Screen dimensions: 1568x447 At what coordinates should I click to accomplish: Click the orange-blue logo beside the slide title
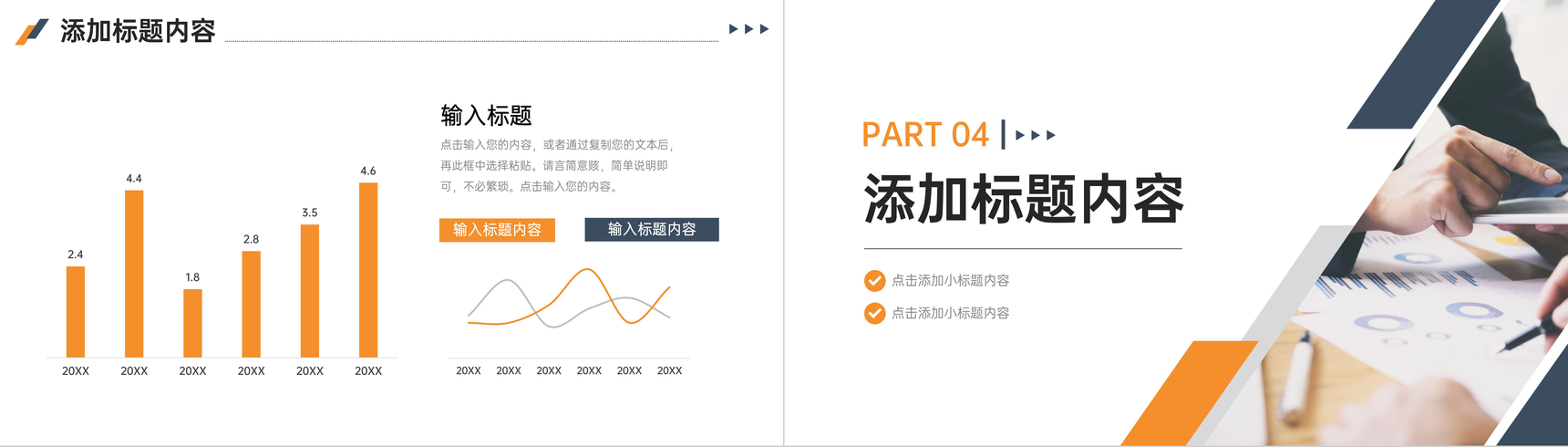tap(32, 32)
